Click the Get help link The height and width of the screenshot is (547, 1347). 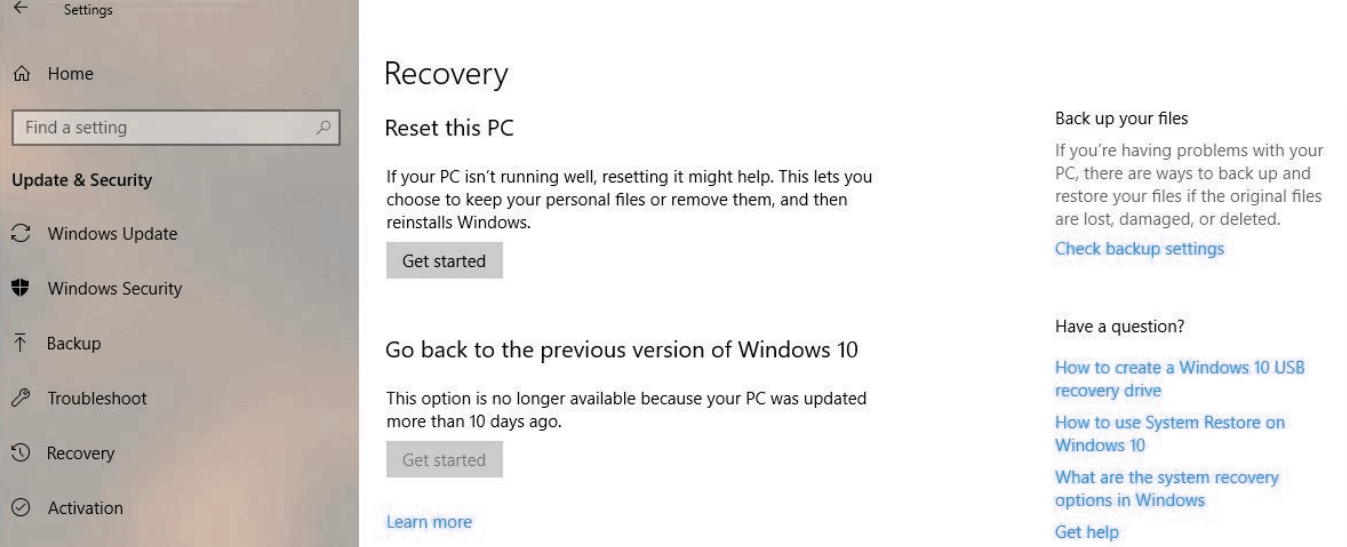click(x=1087, y=532)
